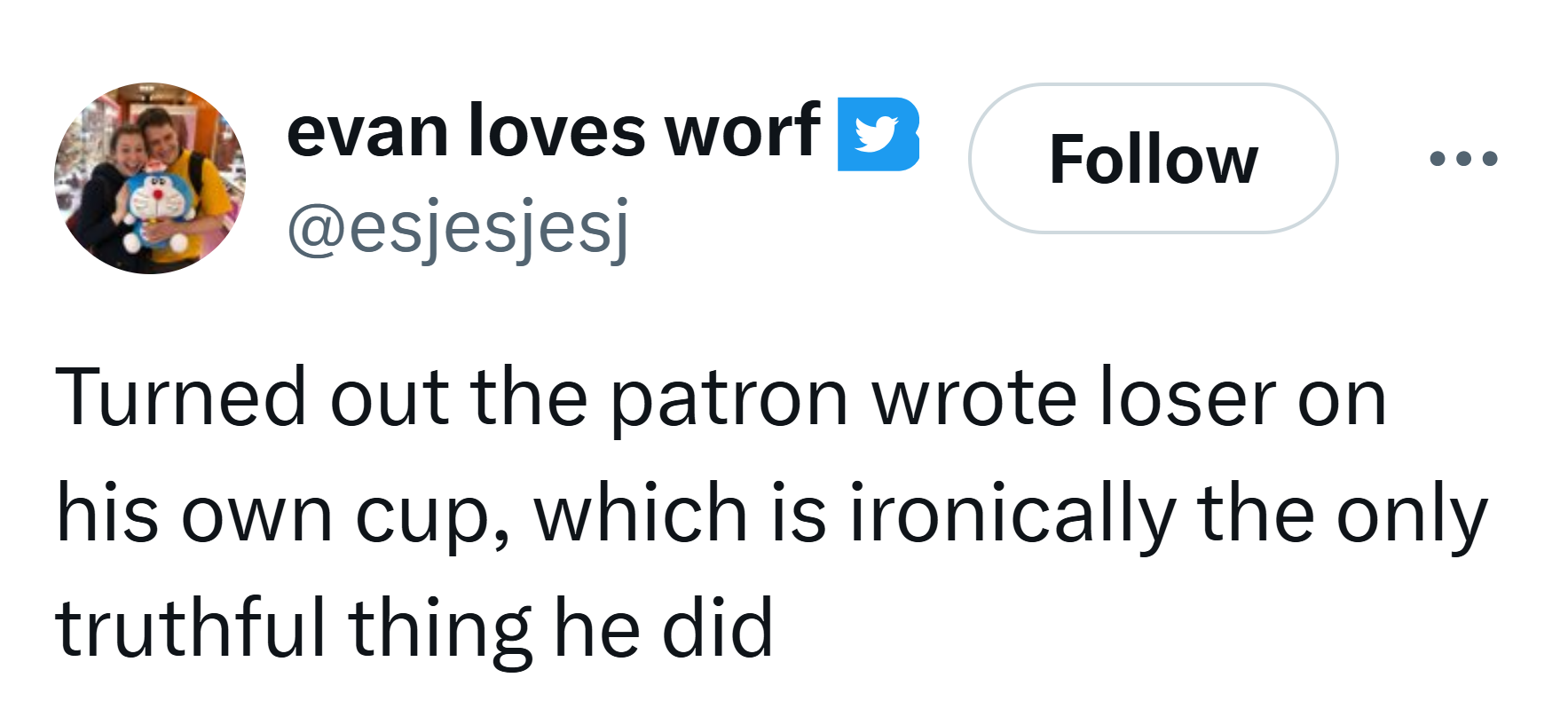Open the @esjesjesj handle link
This screenshot has height=709, width=1568.
pos(458,227)
